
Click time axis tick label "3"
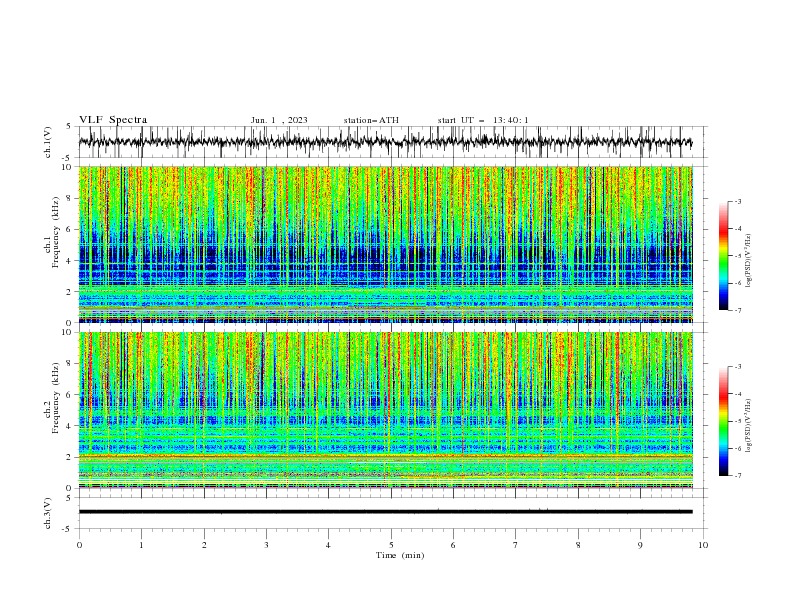pos(266,545)
